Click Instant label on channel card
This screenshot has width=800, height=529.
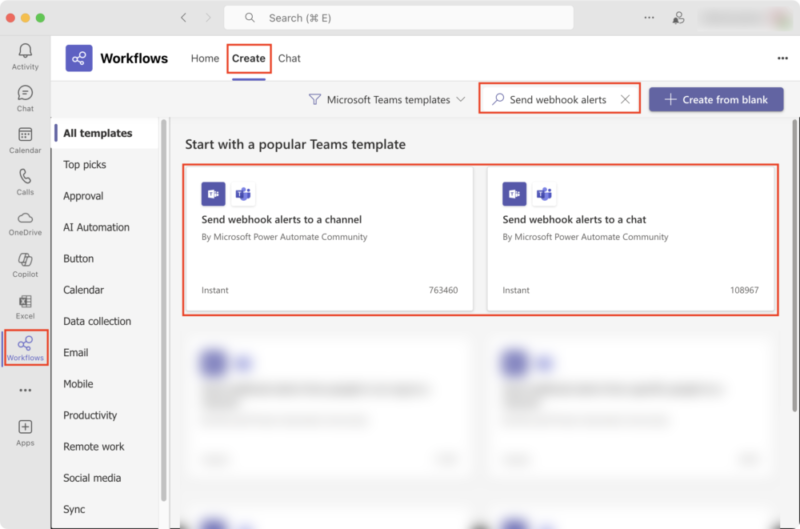(215, 290)
